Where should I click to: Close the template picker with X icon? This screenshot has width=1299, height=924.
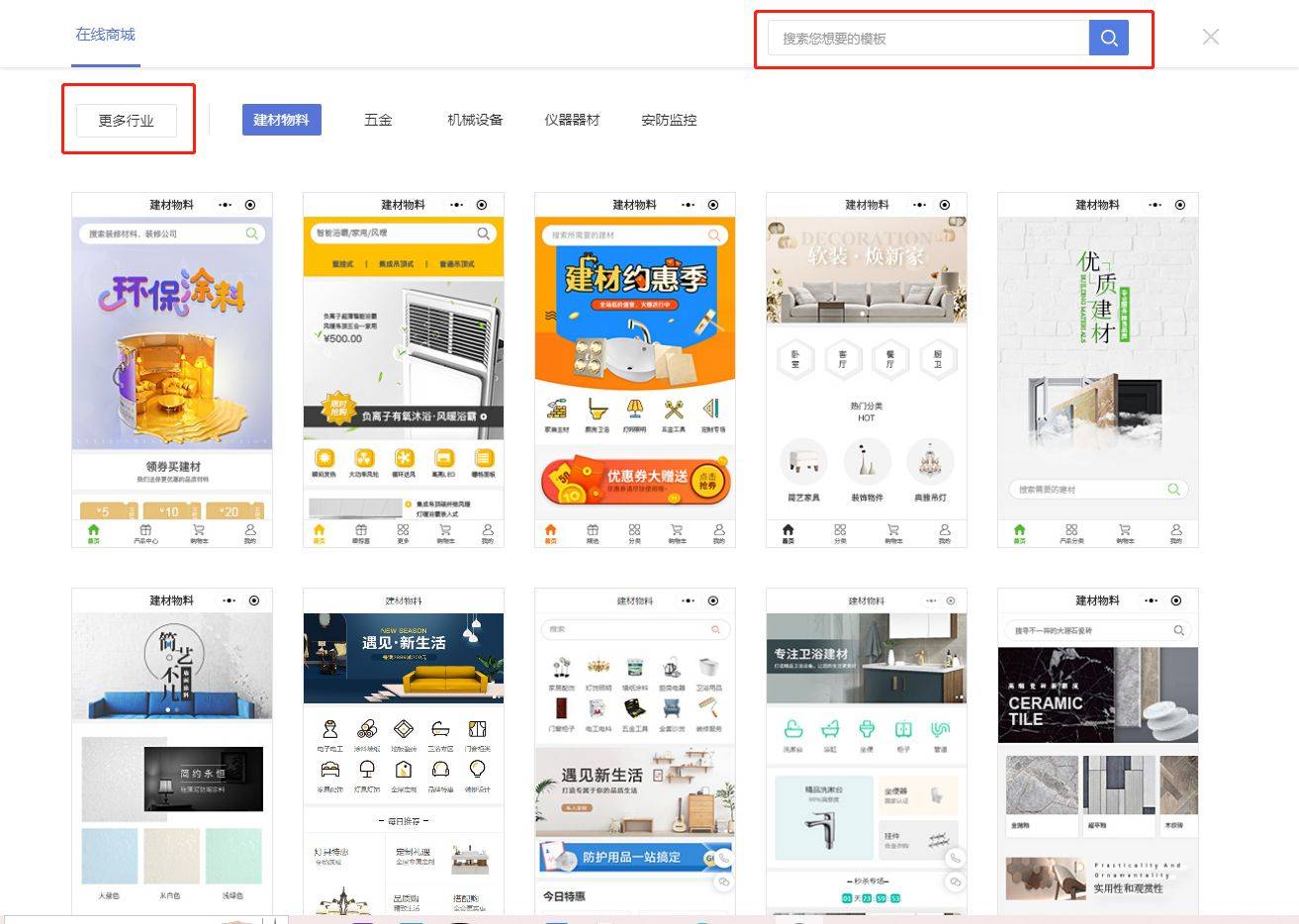point(1210,38)
